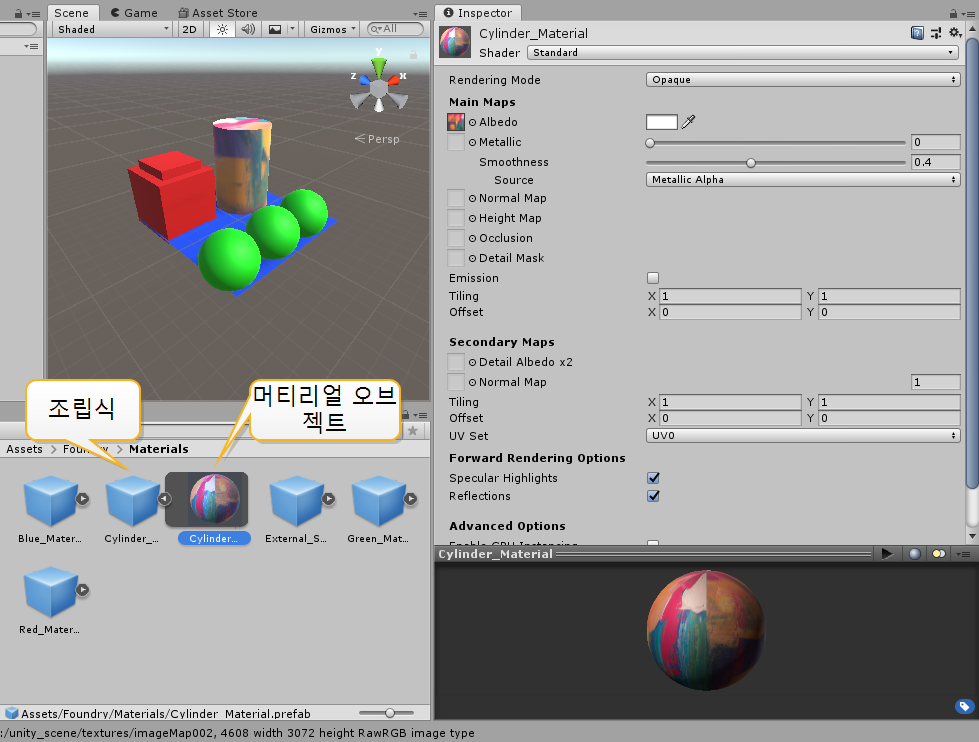Click the asset label tag icon
The height and width of the screenshot is (742, 979).
tap(964, 707)
